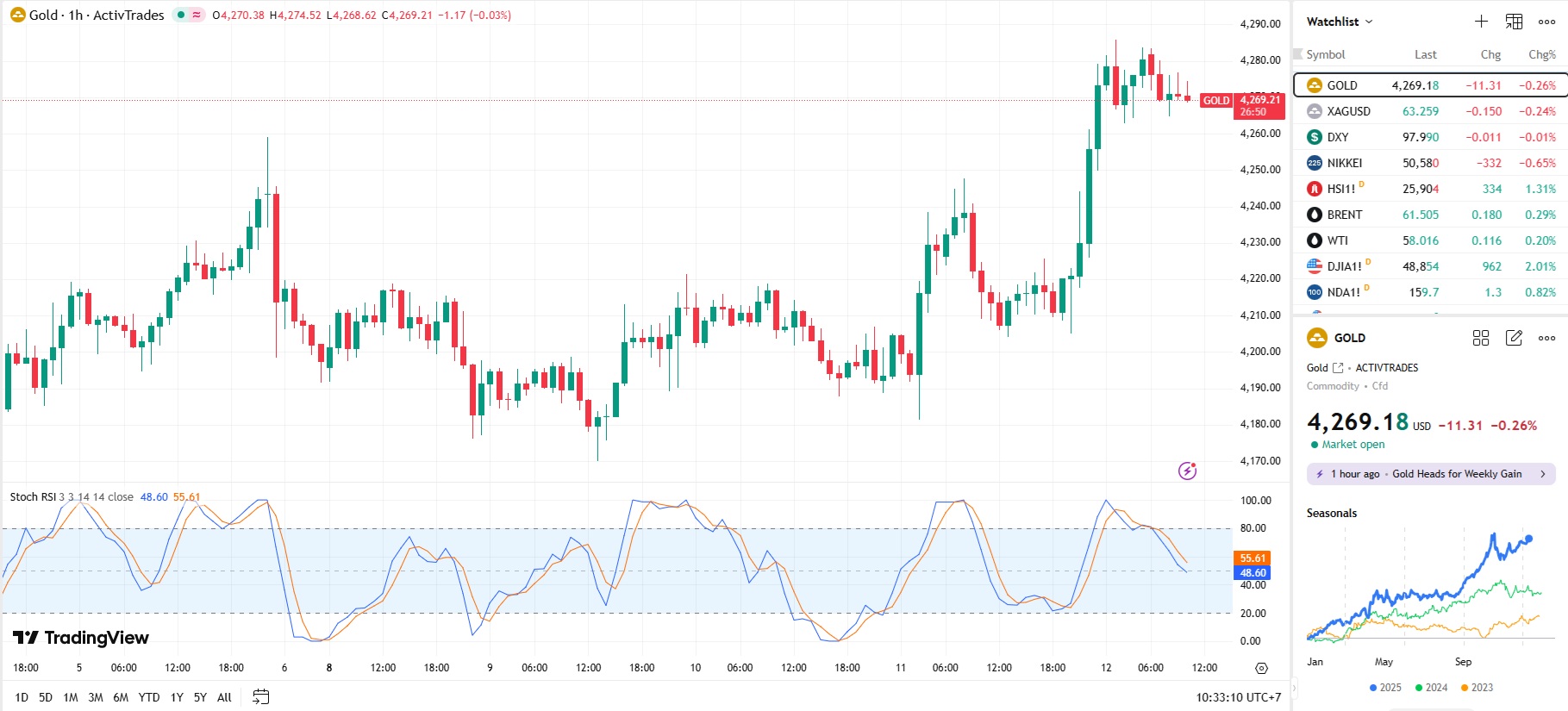This screenshot has height=711, width=1568.
Task: Open the watchlist three-dot more menu
Action: pos(1546,22)
